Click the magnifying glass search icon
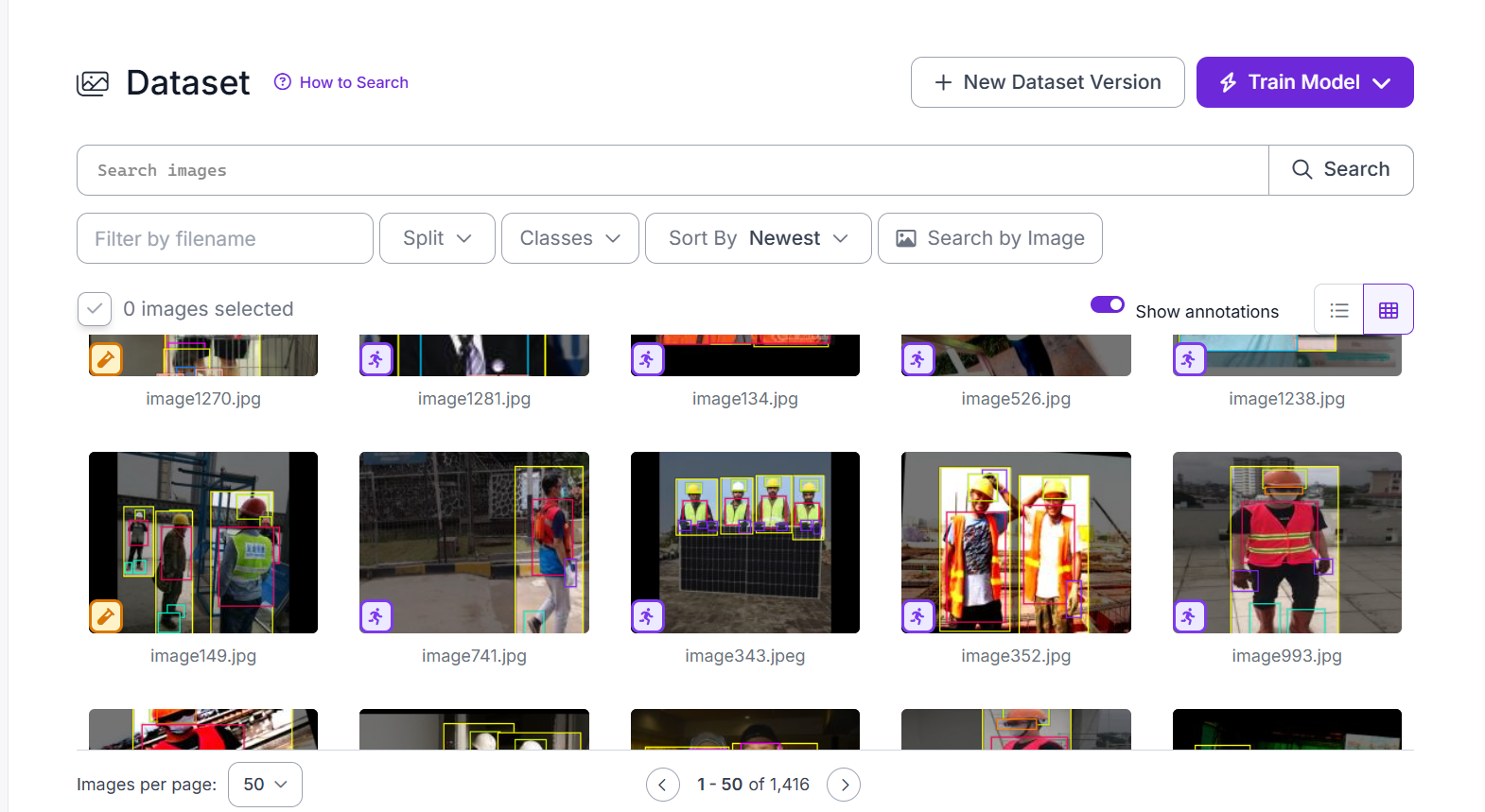 point(1302,169)
